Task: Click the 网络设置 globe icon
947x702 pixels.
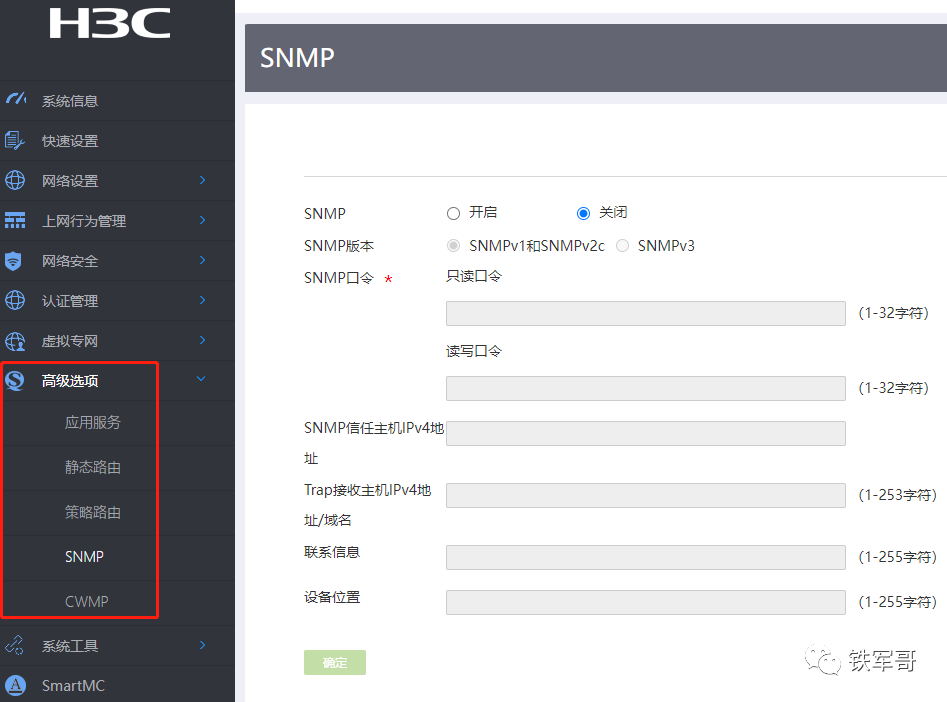Action: (15, 181)
